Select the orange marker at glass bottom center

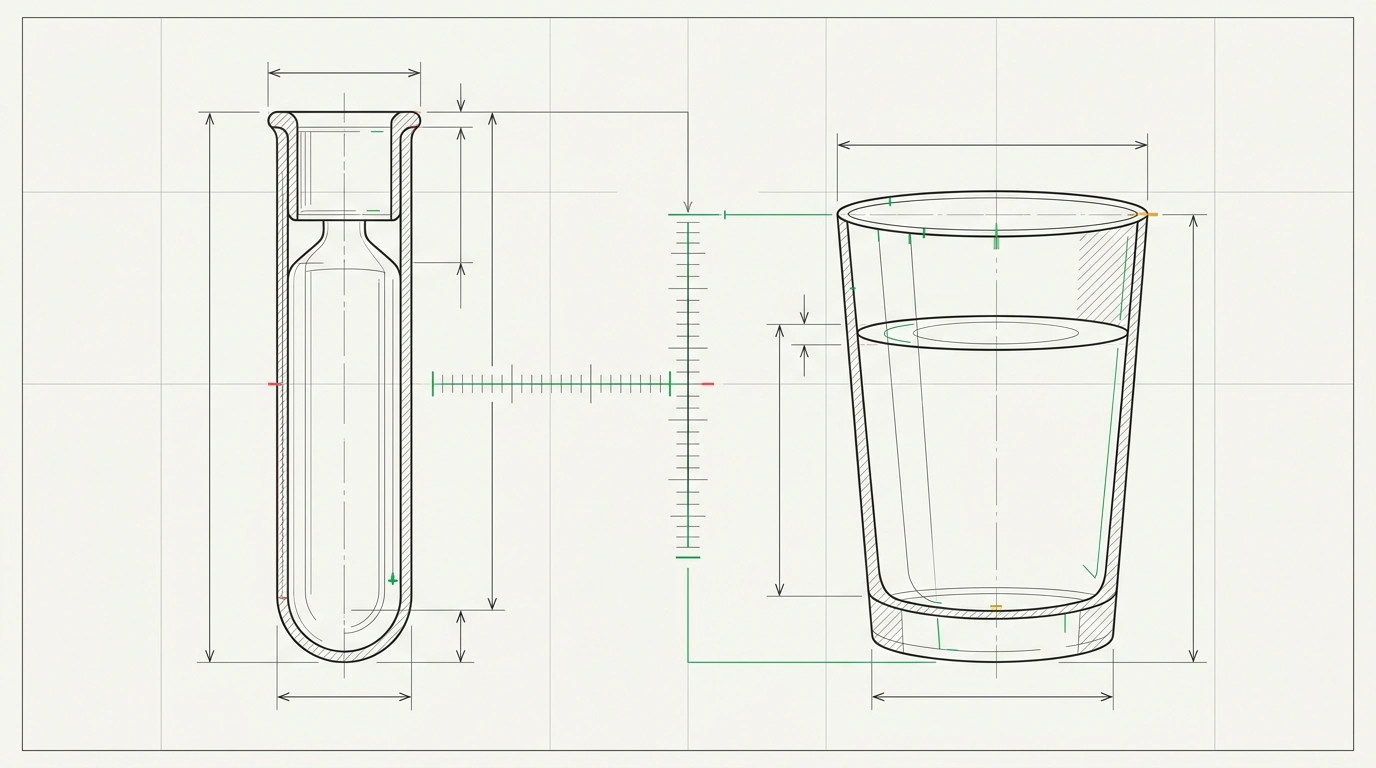tap(995, 607)
